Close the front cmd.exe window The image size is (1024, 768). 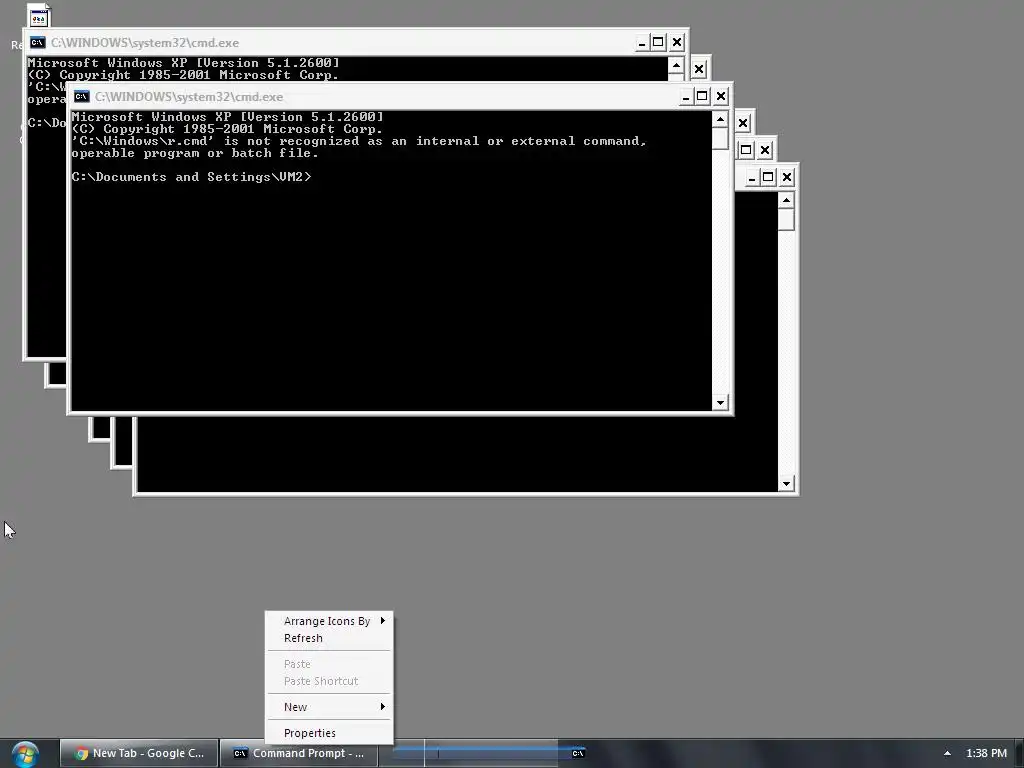[x=721, y=97]
